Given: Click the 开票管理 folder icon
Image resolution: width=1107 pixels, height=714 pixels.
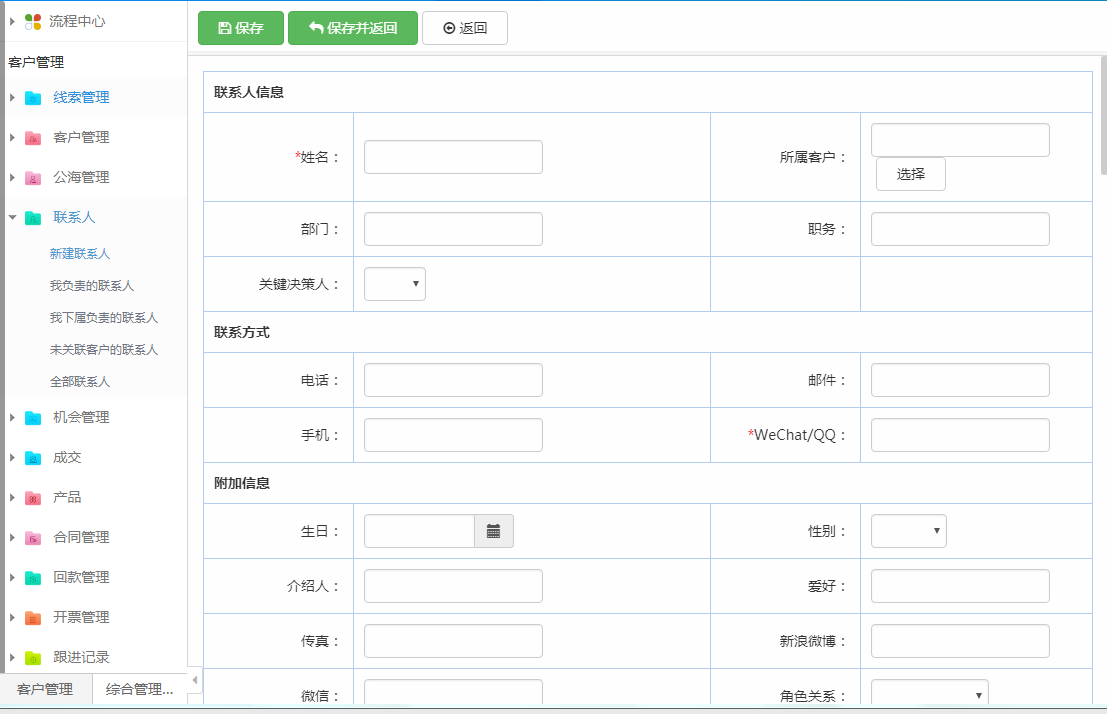Looking at the screenshot, I should point(33,618).
